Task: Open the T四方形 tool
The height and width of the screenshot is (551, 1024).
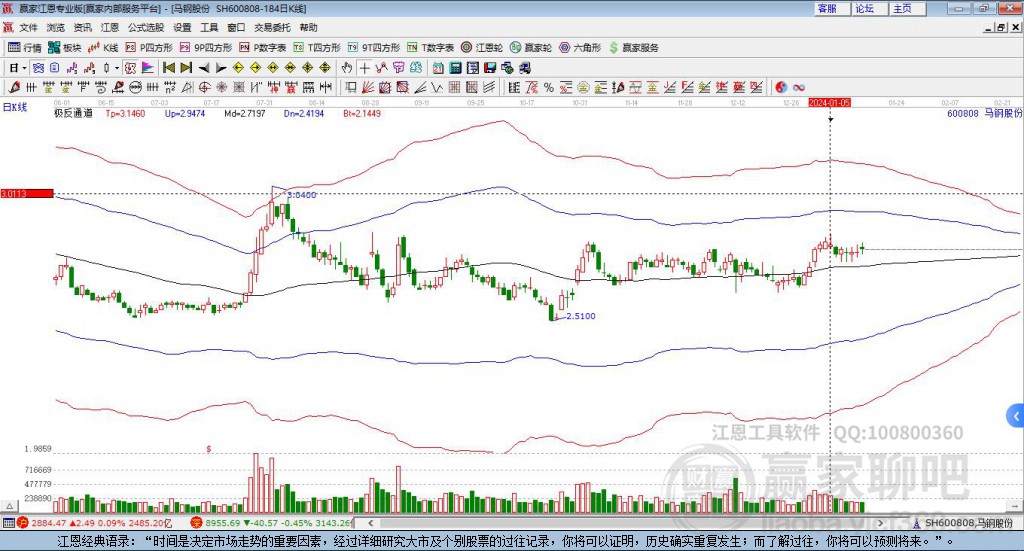Action: [317, 48]
